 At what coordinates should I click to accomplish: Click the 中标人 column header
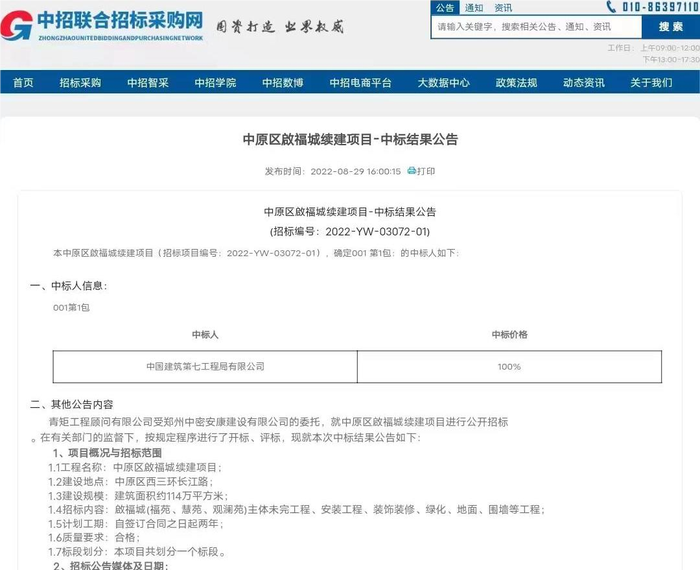coord(205,334)
